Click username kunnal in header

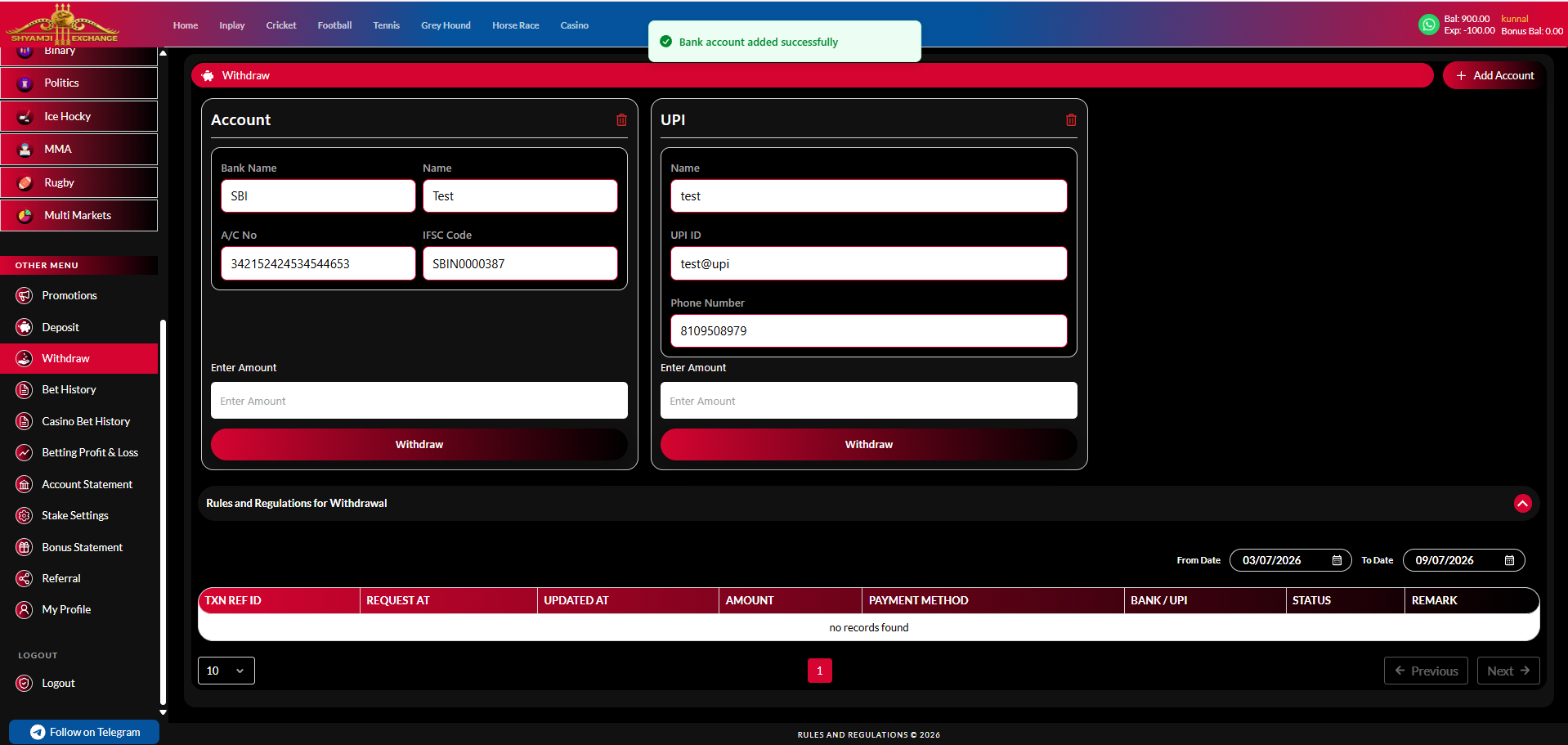pos(1515,19)
